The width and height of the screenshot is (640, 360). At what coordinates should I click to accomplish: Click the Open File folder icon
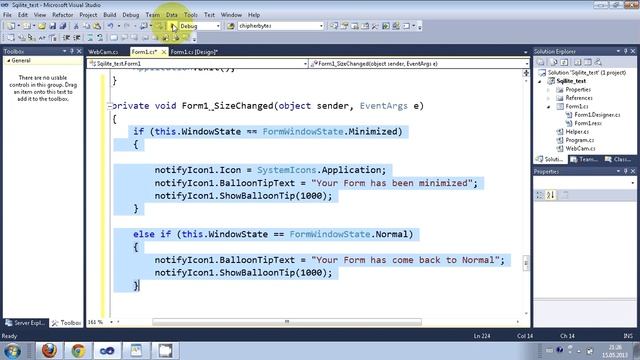tap(42, 26)
